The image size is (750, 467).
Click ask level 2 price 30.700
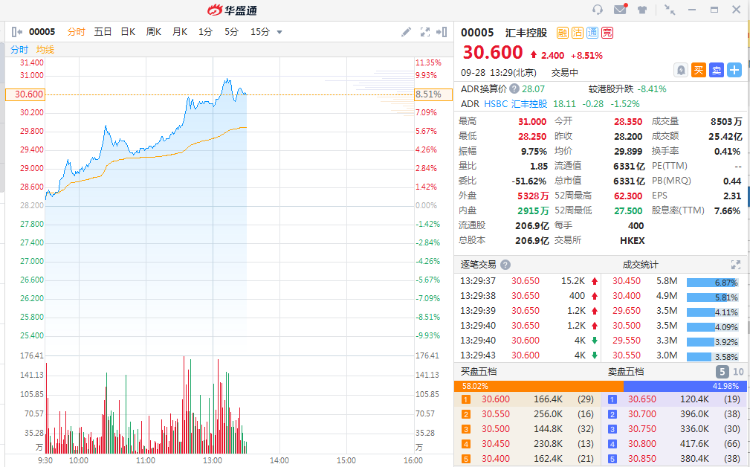642,414
